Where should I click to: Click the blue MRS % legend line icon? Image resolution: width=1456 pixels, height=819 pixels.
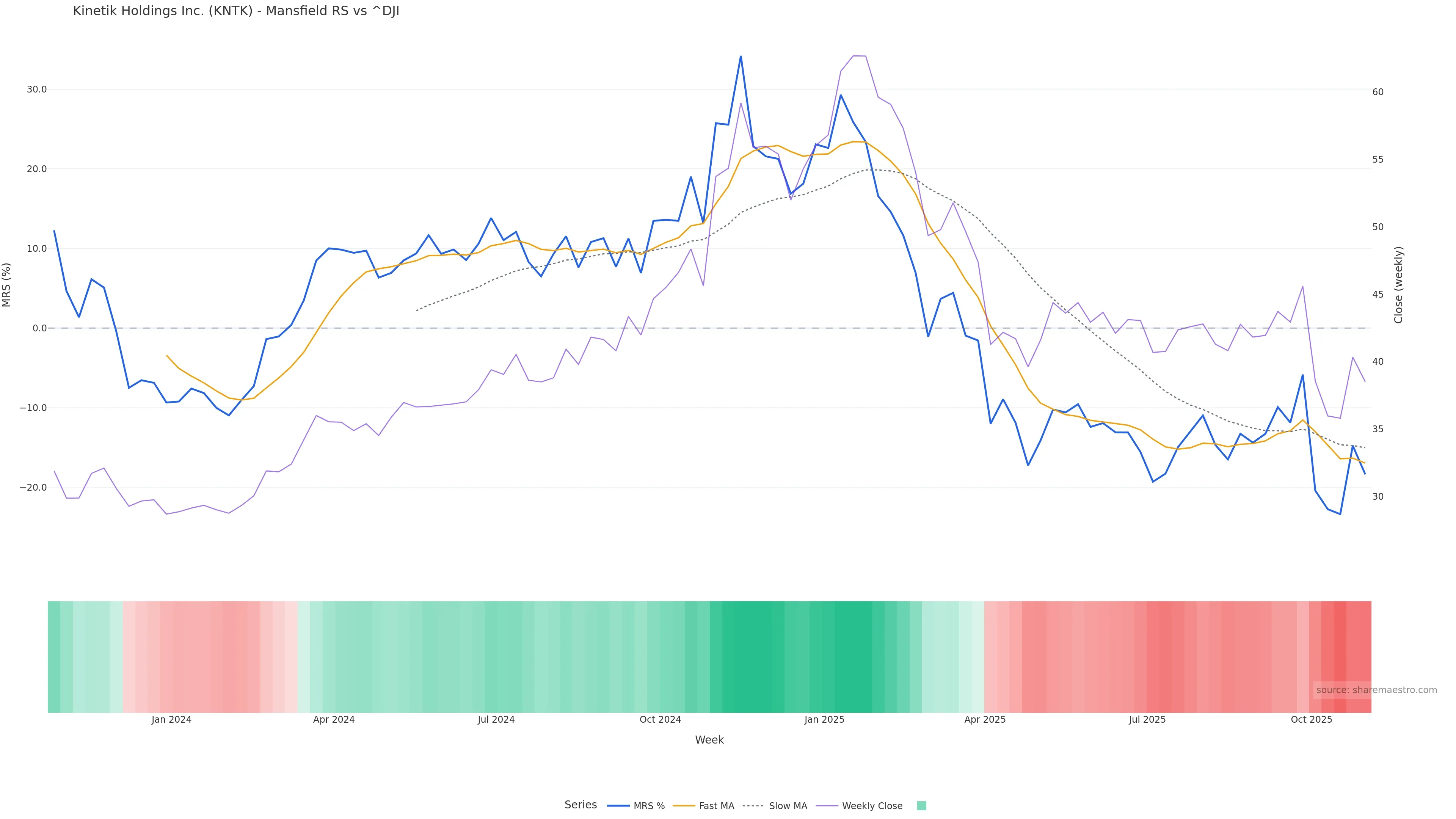coord(618,805)
